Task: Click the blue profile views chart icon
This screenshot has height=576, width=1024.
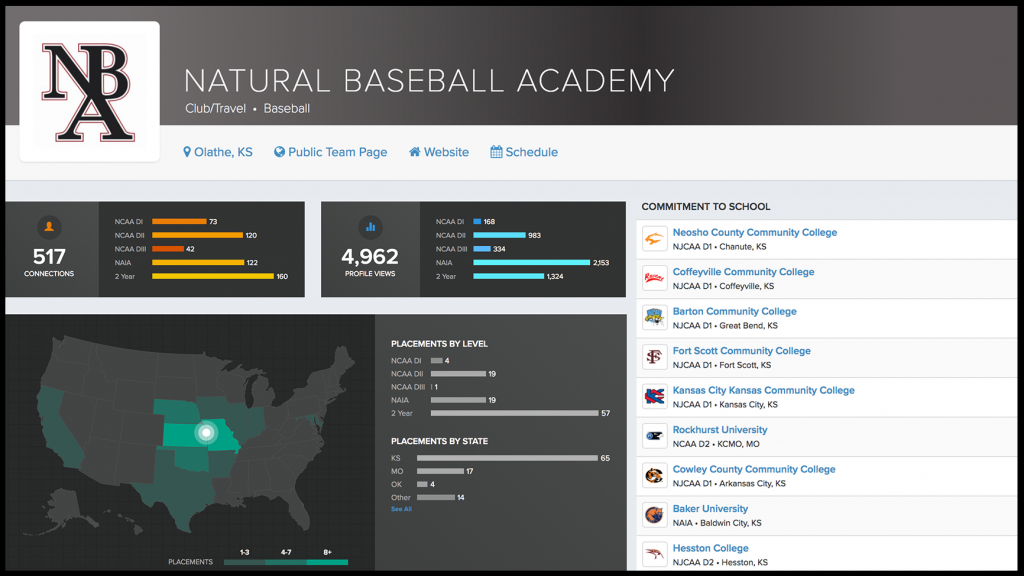Action: 370,226
